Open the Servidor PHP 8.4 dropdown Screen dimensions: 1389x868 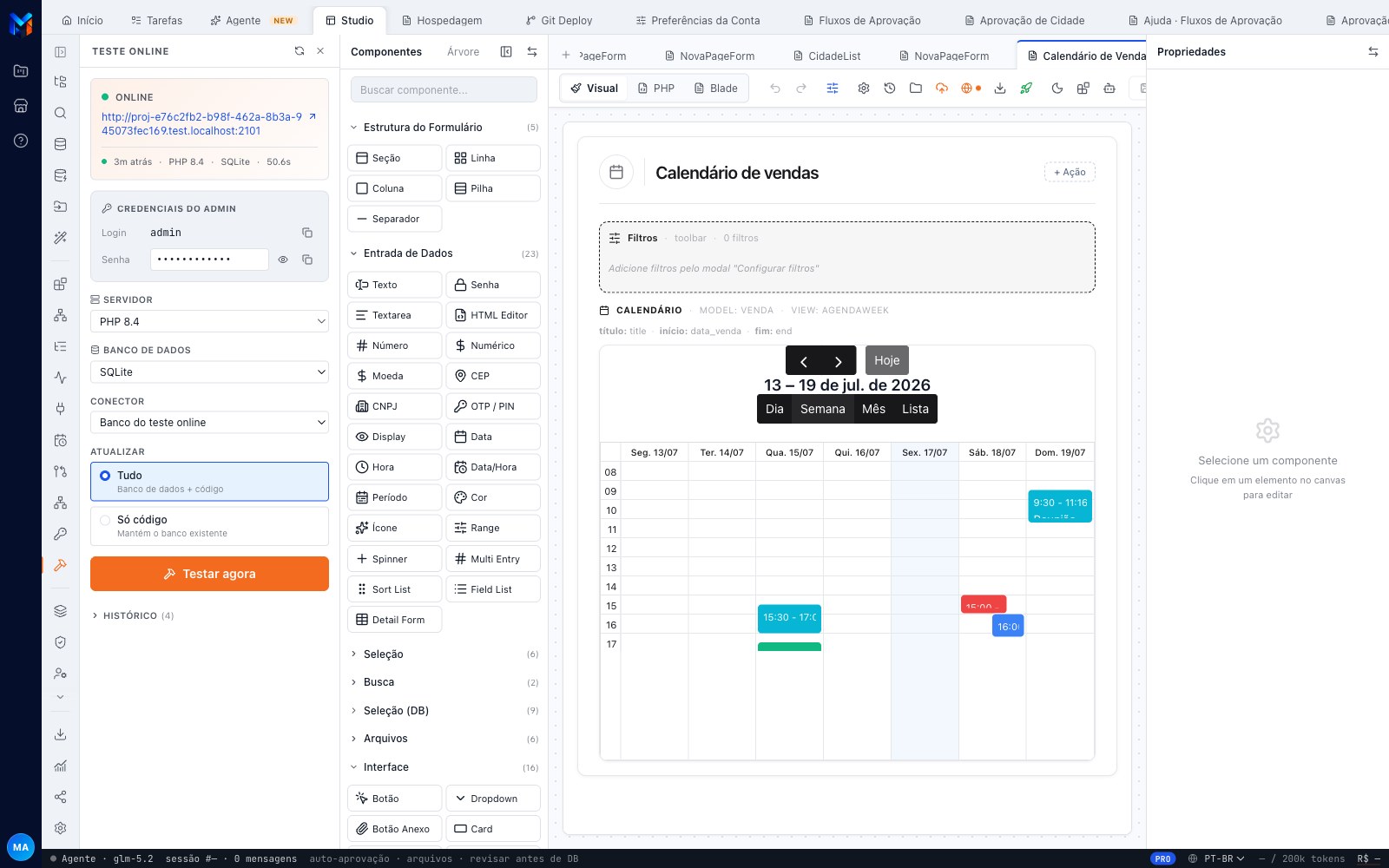209,321
